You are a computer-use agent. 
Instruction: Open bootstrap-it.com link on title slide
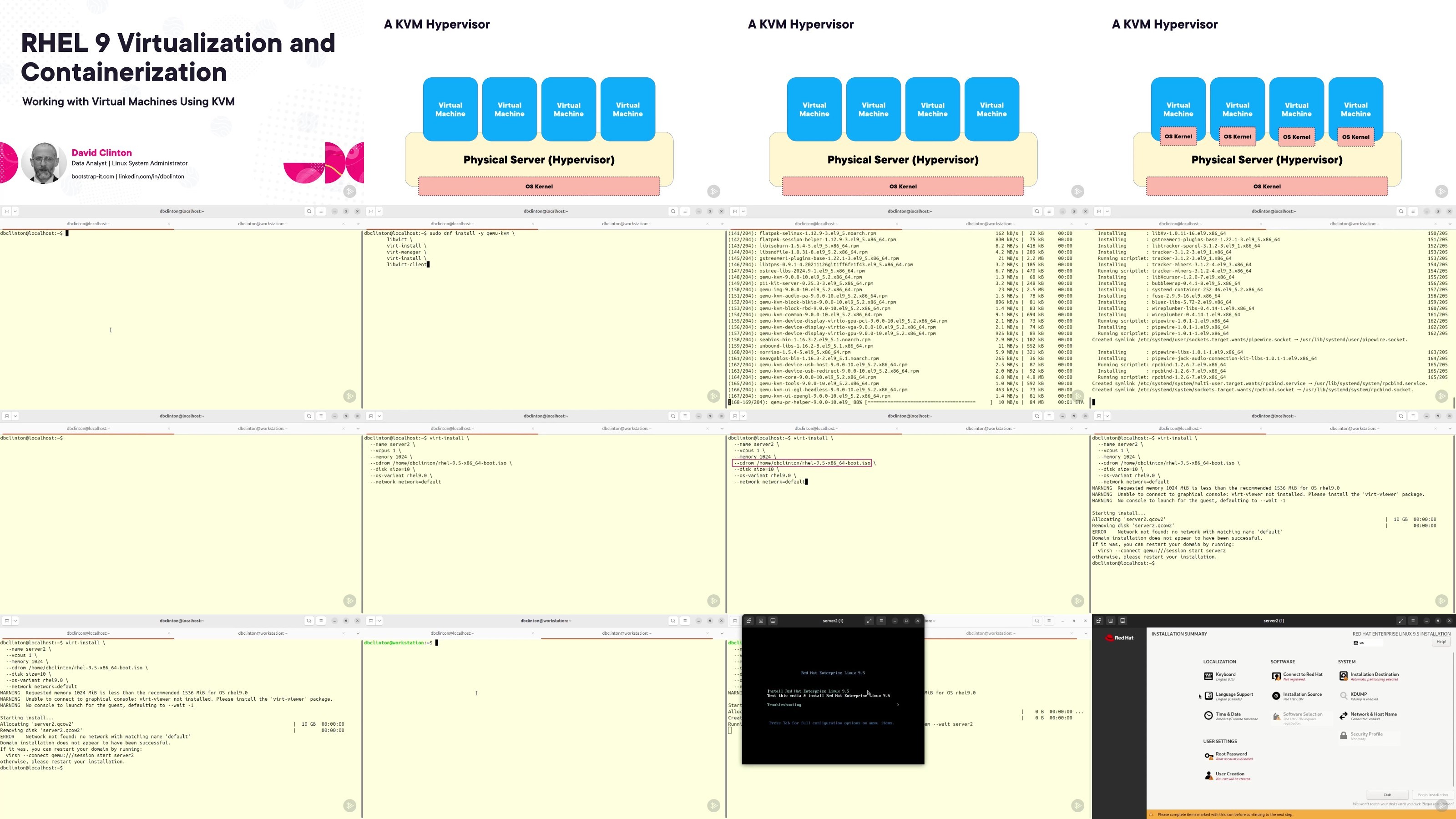tap(93, 177)
